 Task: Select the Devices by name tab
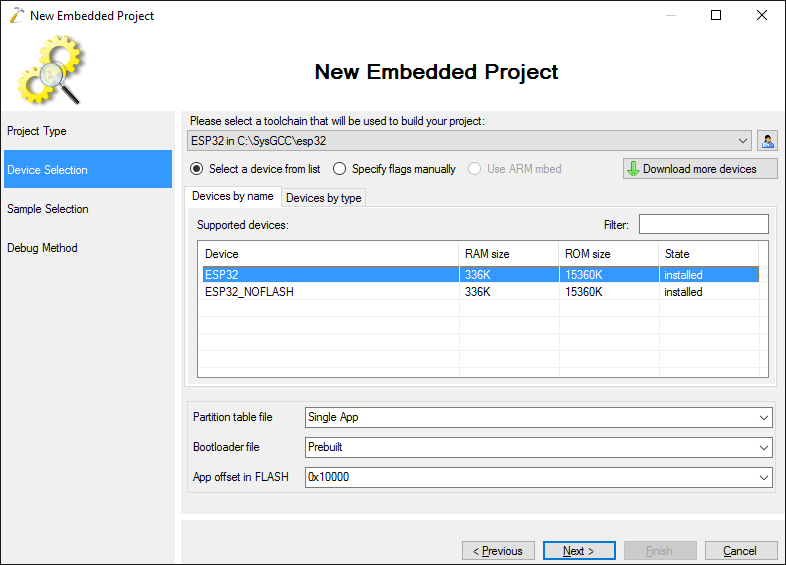pyautogui.click(x=233, y=197)
